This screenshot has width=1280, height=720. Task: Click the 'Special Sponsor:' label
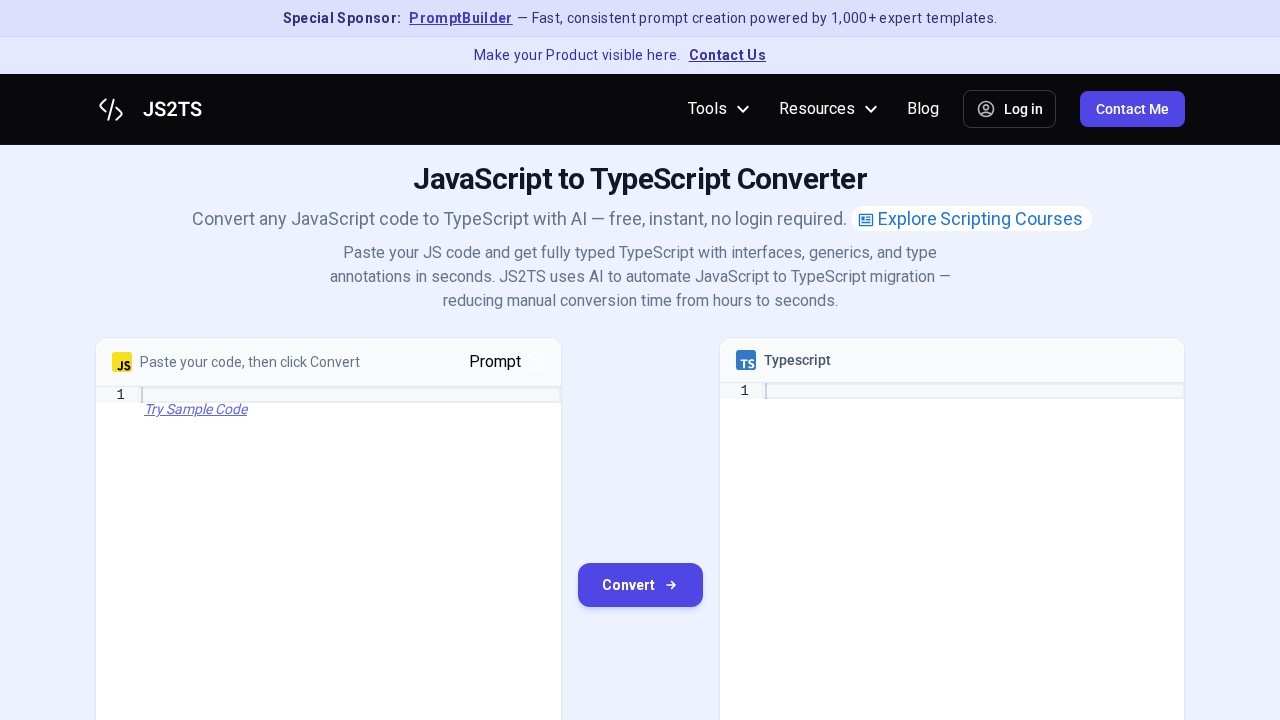click(342, 18)
